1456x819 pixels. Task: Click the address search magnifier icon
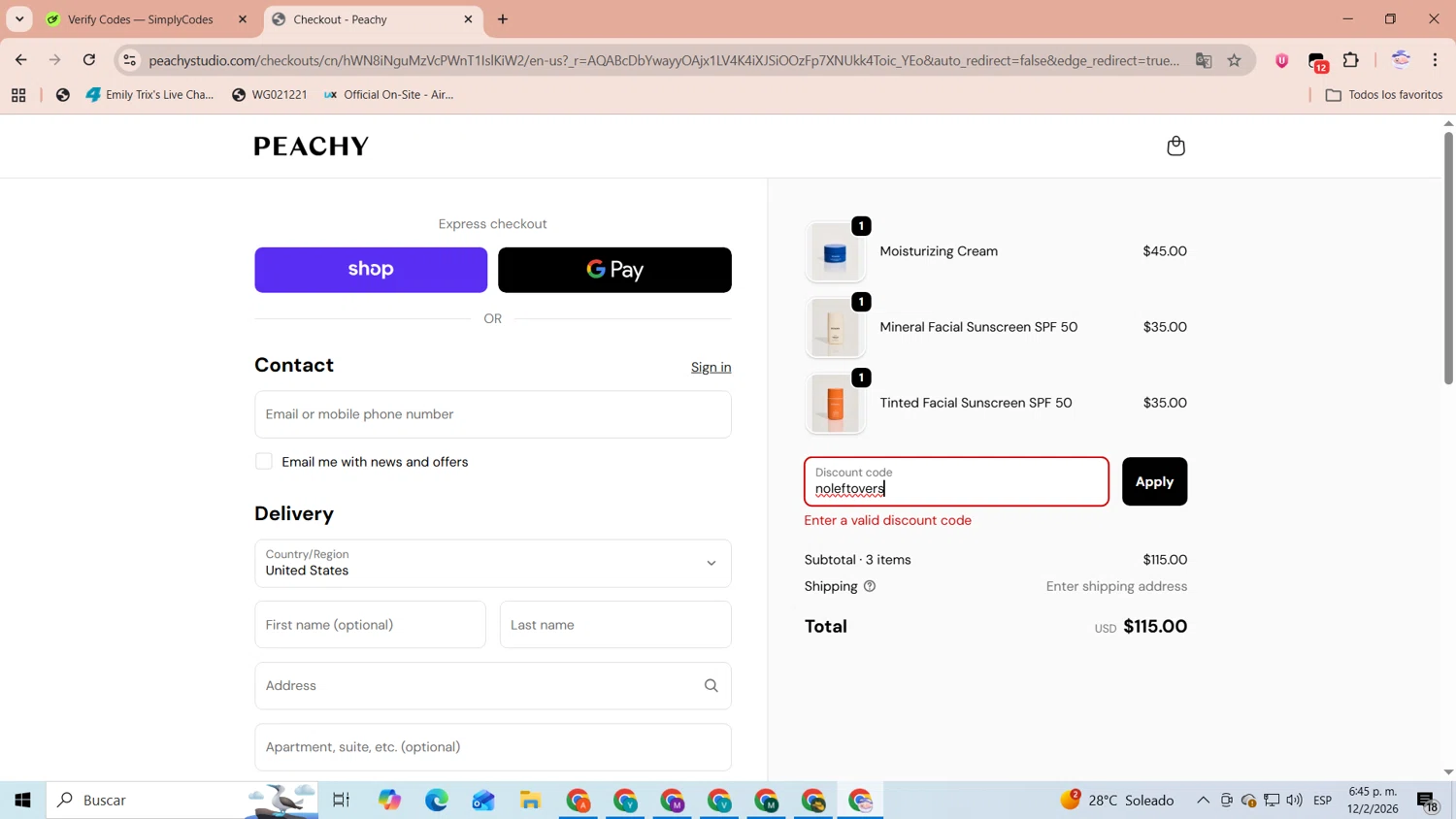point(711,686)
